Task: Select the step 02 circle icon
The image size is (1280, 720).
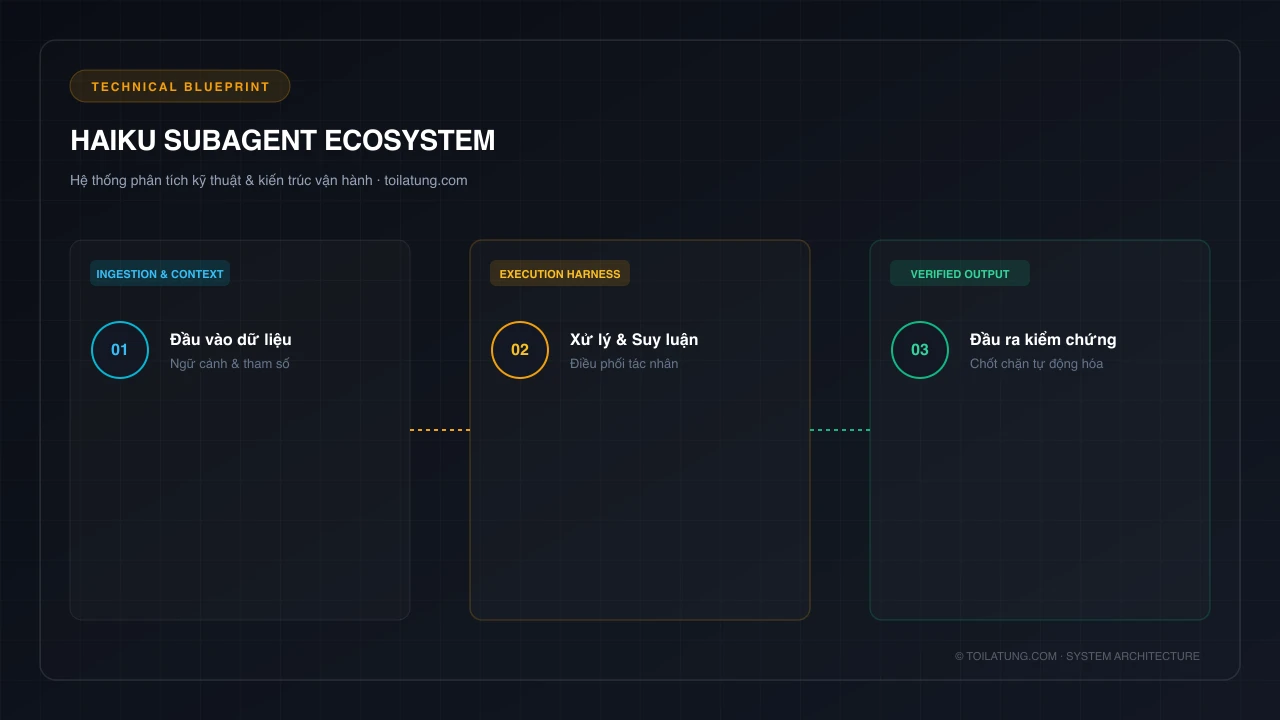Action: coord(520,350)
